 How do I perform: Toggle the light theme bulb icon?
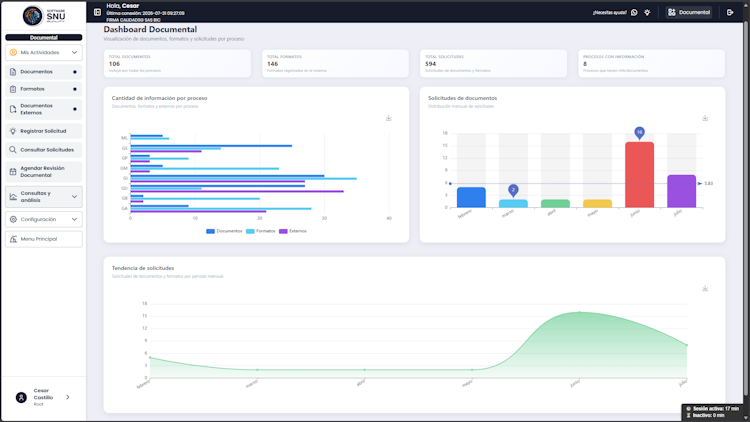coord(647,12)
